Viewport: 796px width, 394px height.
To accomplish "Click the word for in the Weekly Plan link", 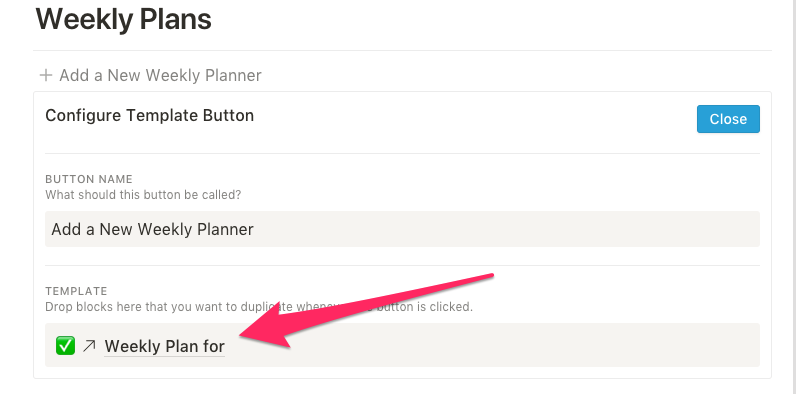I will pyautogui.click(x=214, y=346).
